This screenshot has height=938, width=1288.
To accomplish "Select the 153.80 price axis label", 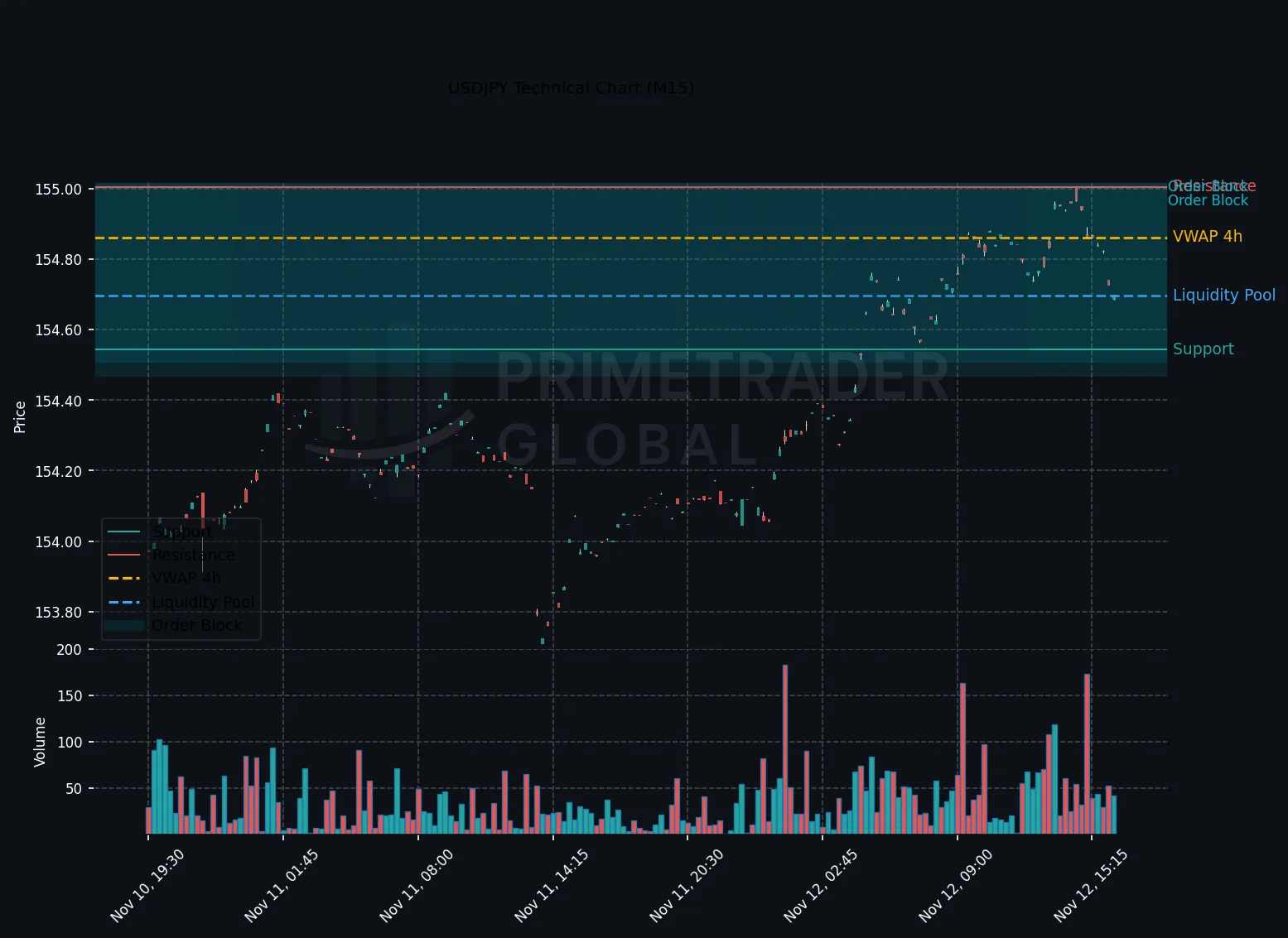I will pos(58,613).
